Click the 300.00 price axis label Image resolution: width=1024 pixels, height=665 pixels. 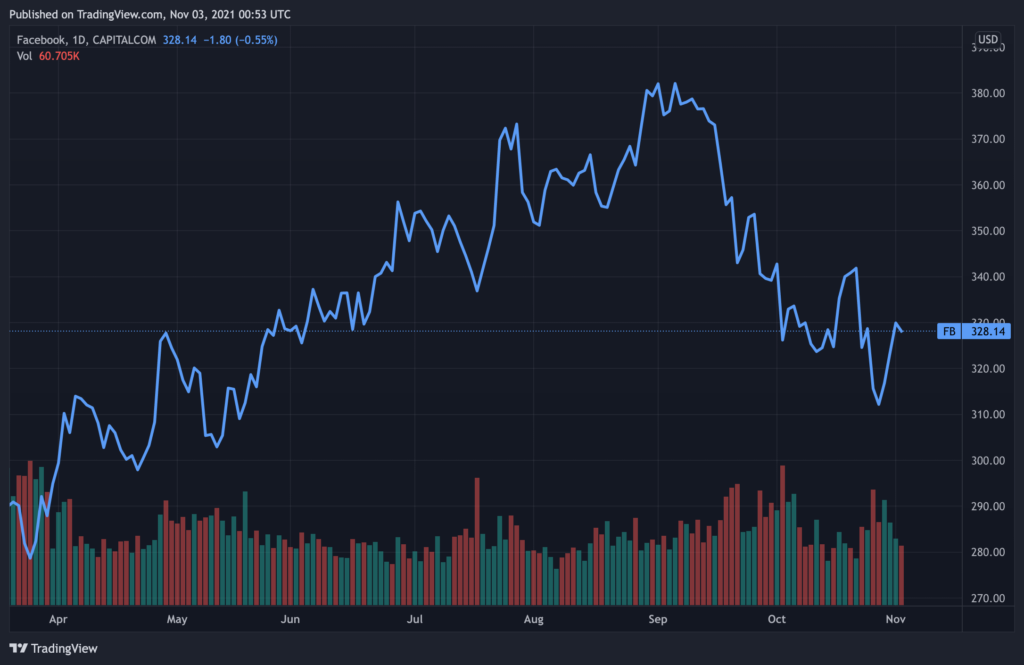[988, 461]
